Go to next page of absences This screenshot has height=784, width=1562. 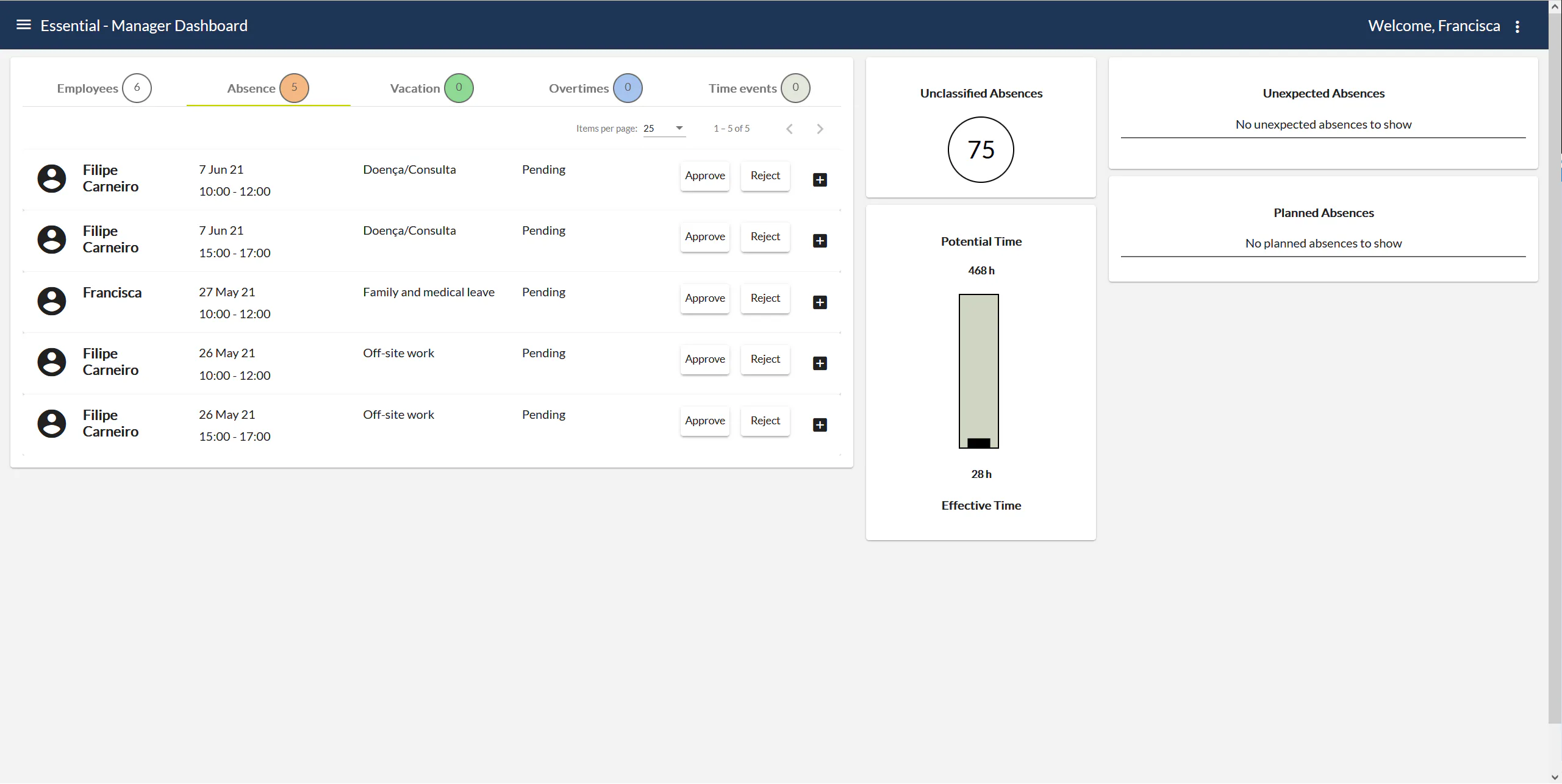[820, 129]
